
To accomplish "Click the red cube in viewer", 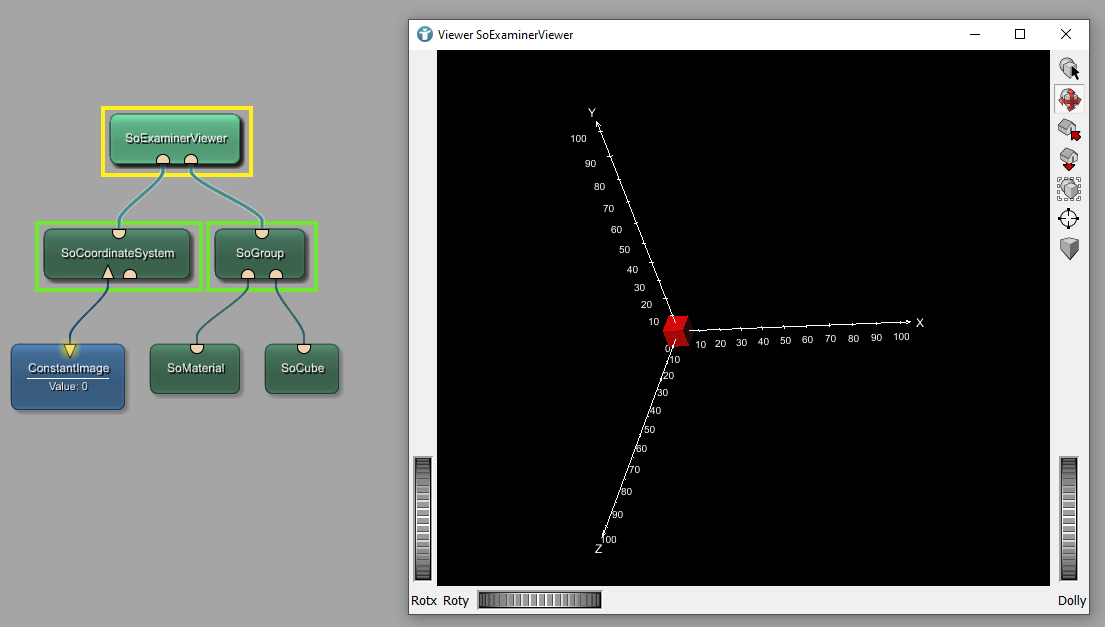I will [677, 331].
